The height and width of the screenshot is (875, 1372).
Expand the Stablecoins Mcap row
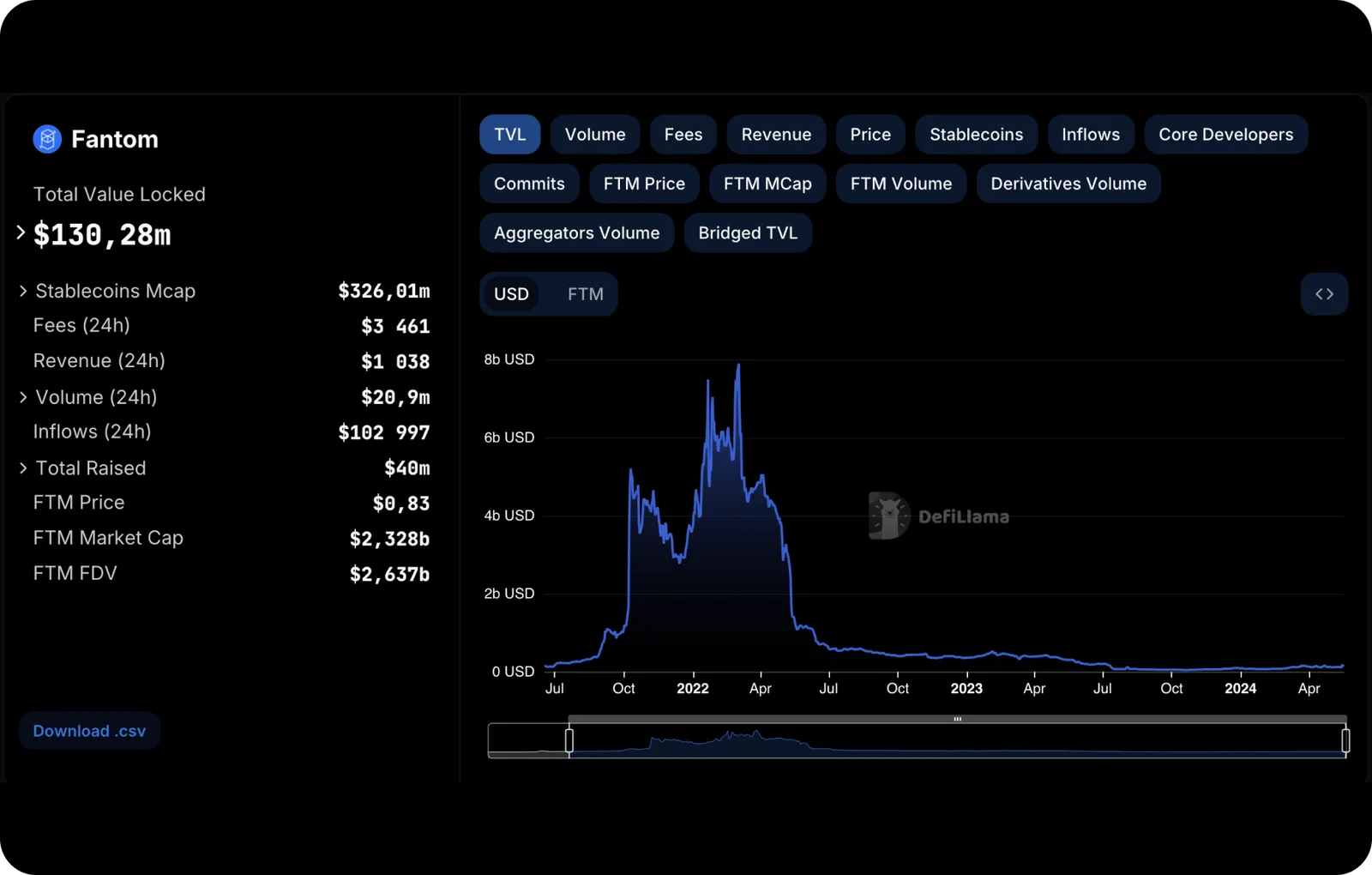pos(23,291)
